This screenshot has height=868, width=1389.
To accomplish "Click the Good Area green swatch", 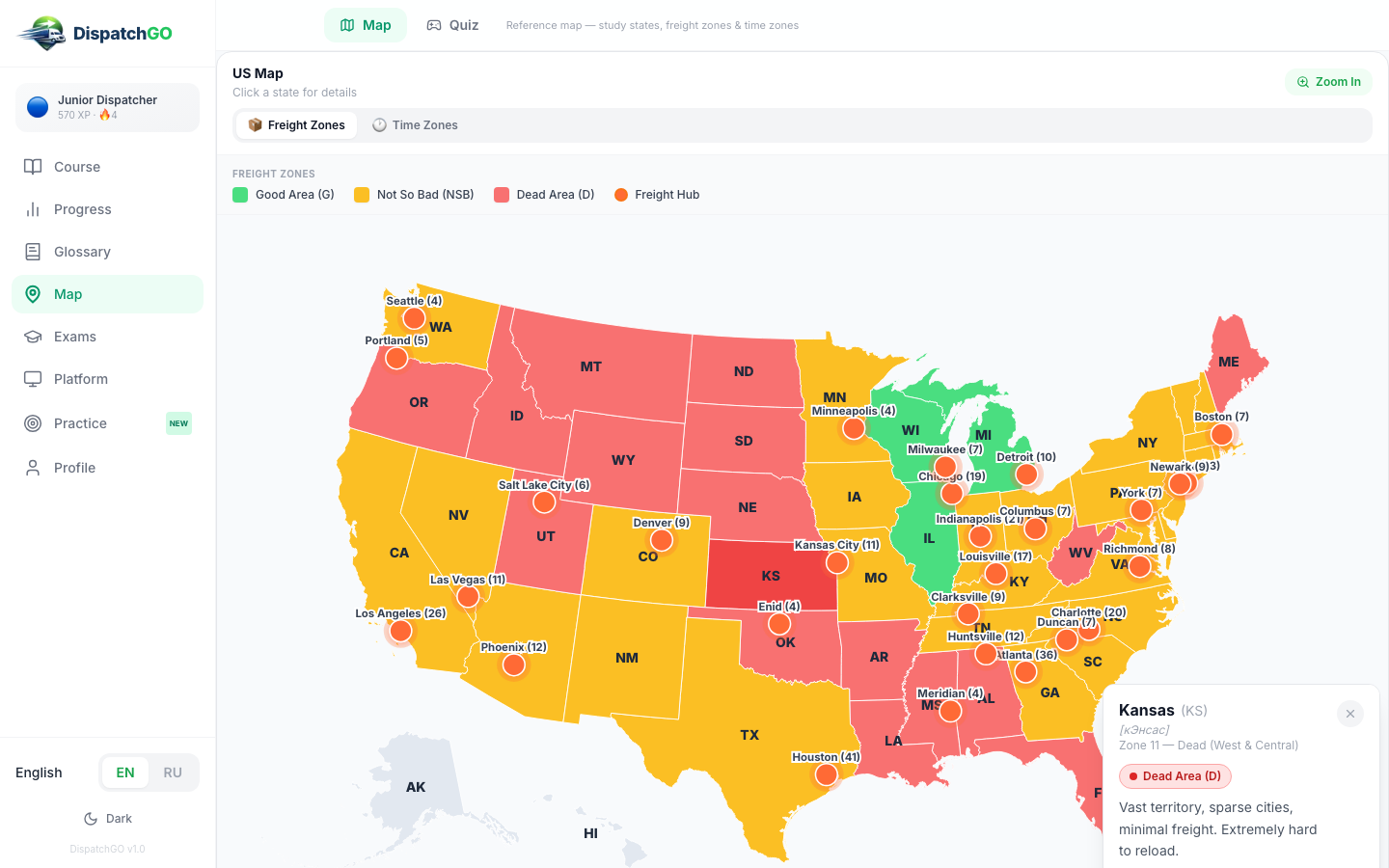I will (240, 195).
